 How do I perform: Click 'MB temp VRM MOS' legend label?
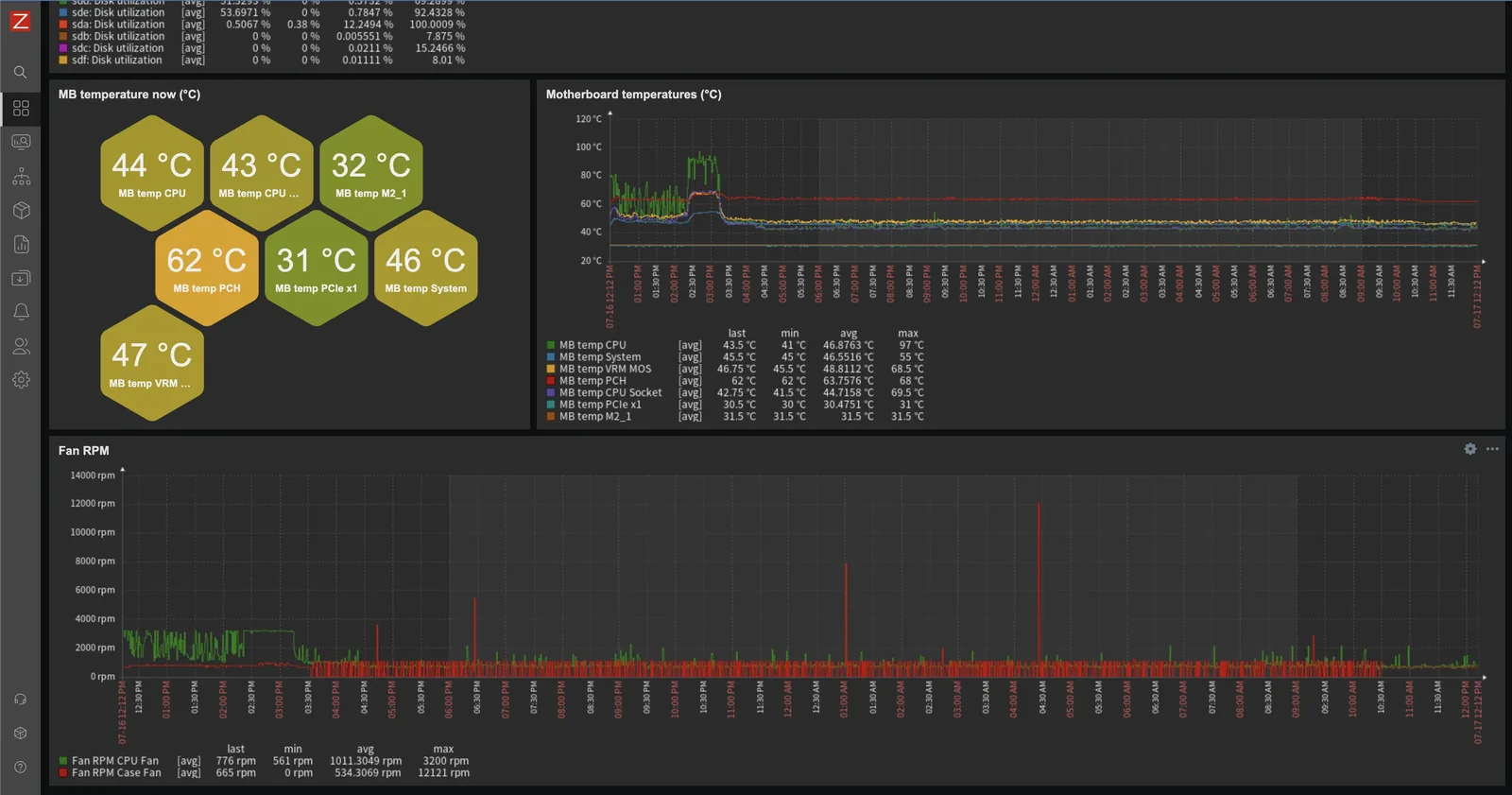(x=605, y=370)
